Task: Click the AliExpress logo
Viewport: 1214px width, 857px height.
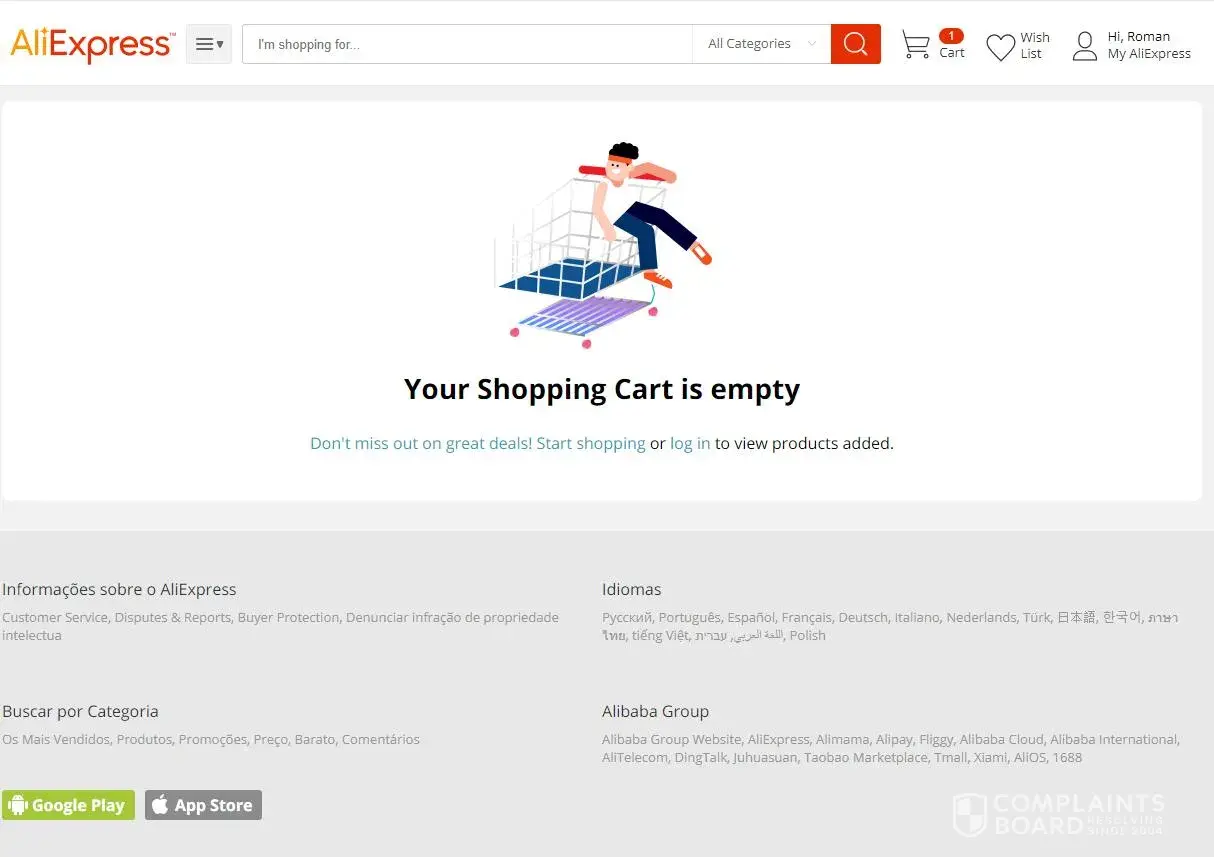Action: 92,45
